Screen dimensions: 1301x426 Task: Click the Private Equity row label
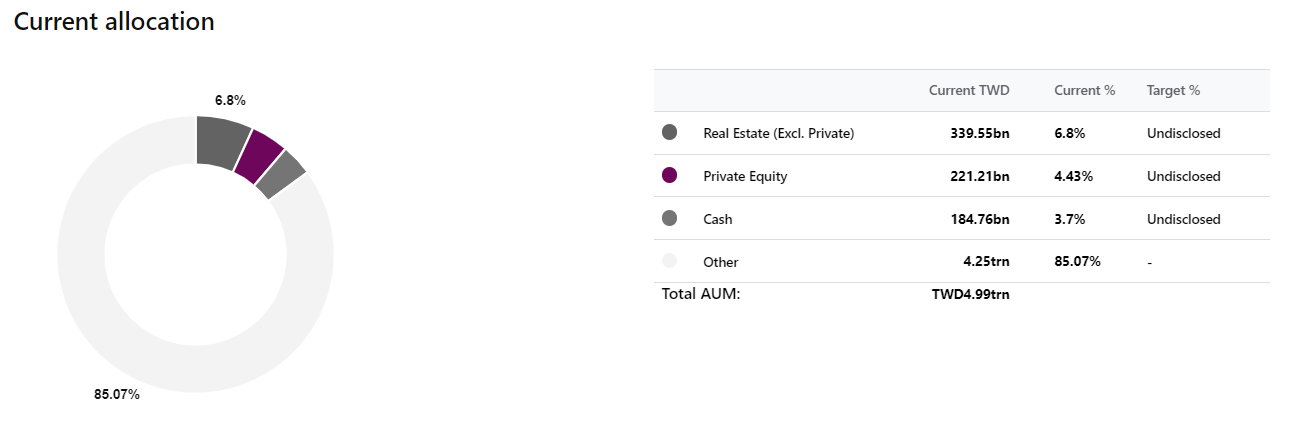[x=745, y=176]
